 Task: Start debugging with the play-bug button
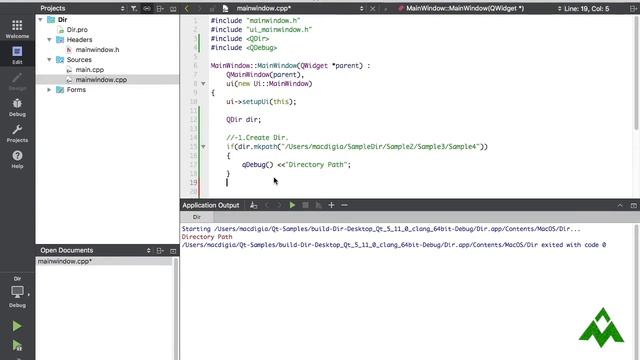17,346
